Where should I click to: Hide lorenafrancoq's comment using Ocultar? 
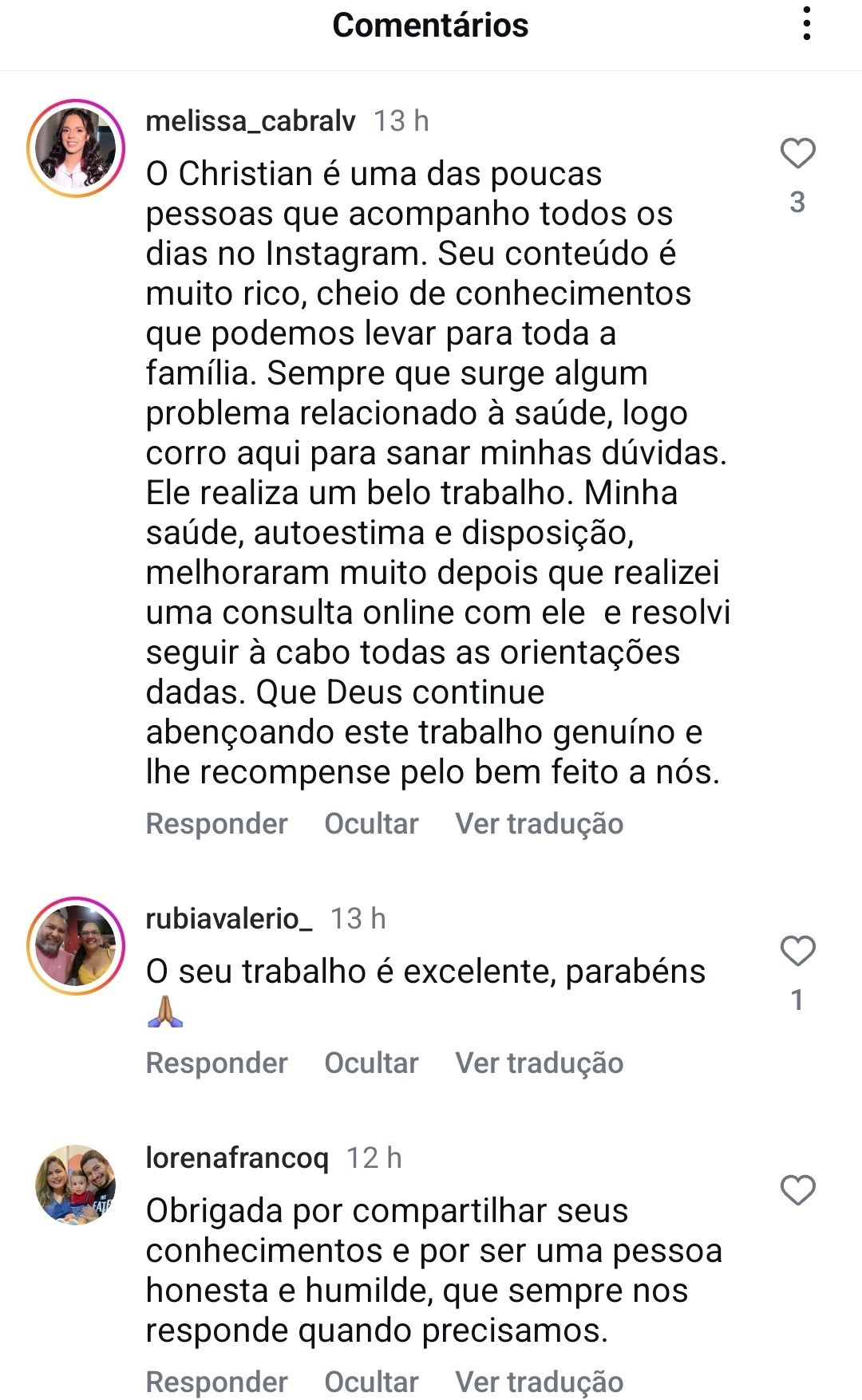coord(371,1382)
